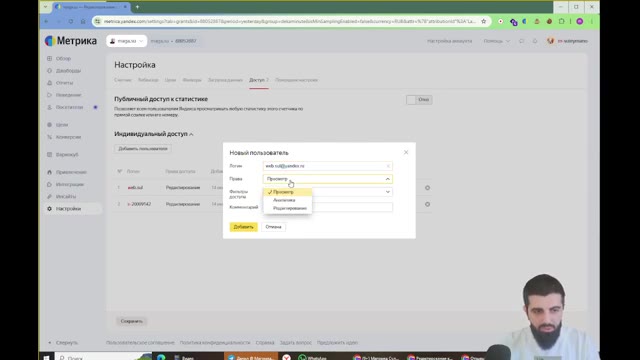Open the Поведение sidebar section
Screen dimensions: 640x360
pos(68,95)
